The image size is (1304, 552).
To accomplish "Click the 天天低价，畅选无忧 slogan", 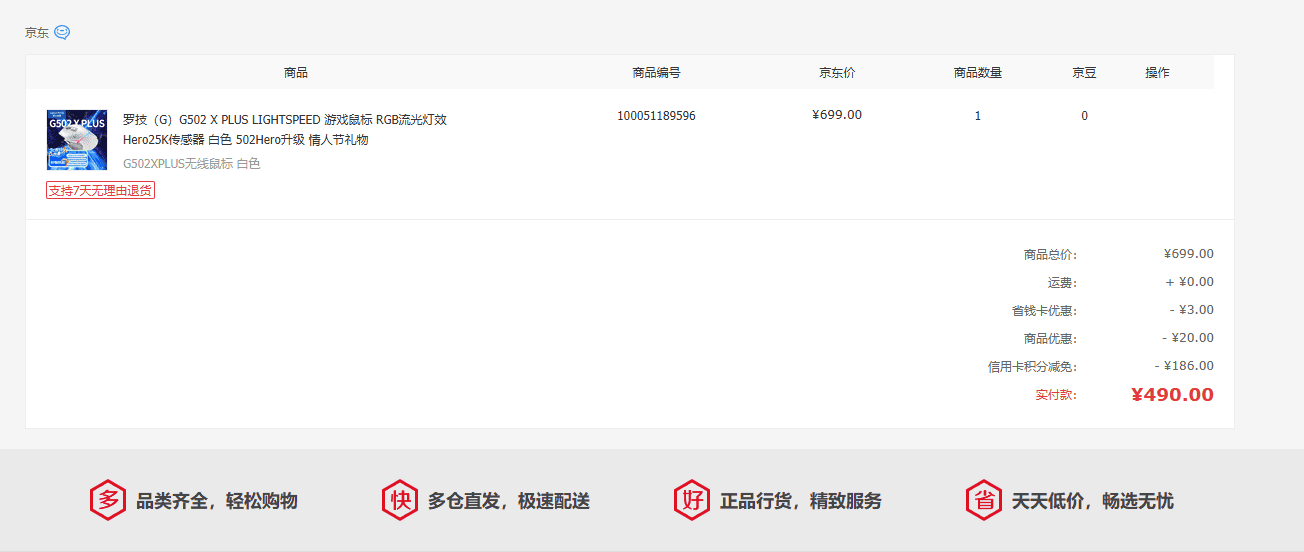I will pyautogui.click(x=1093, y=501).
